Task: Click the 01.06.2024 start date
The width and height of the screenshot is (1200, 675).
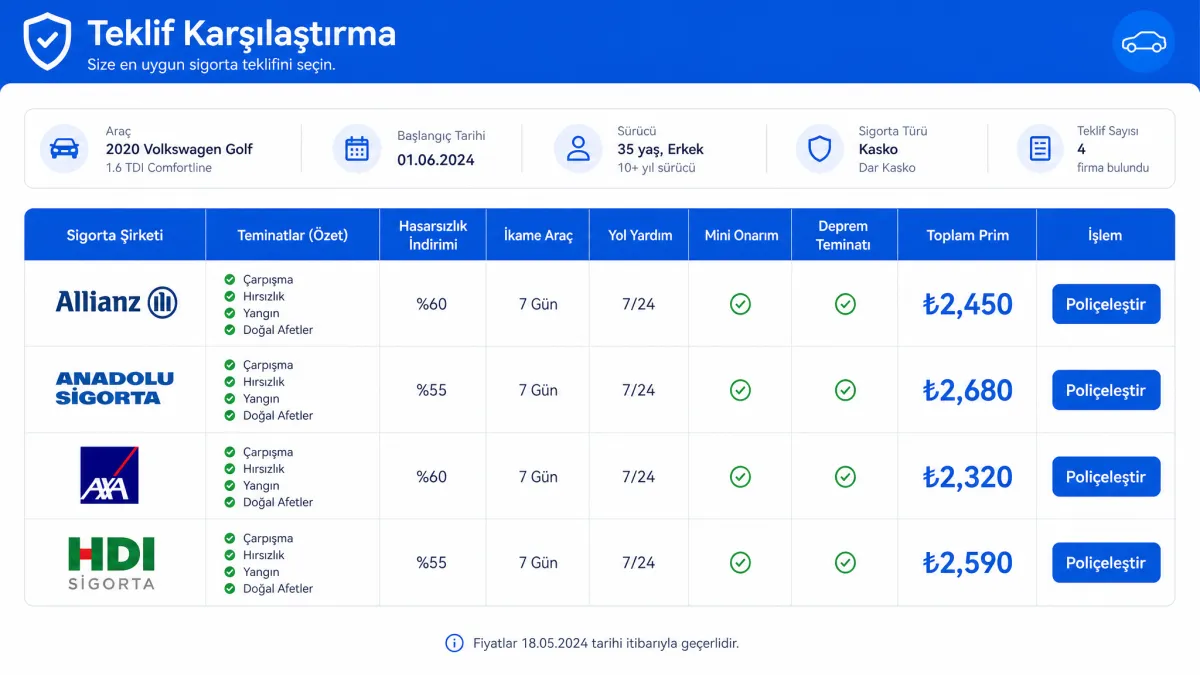Action: pyautogui.click(x=436, y=159)
